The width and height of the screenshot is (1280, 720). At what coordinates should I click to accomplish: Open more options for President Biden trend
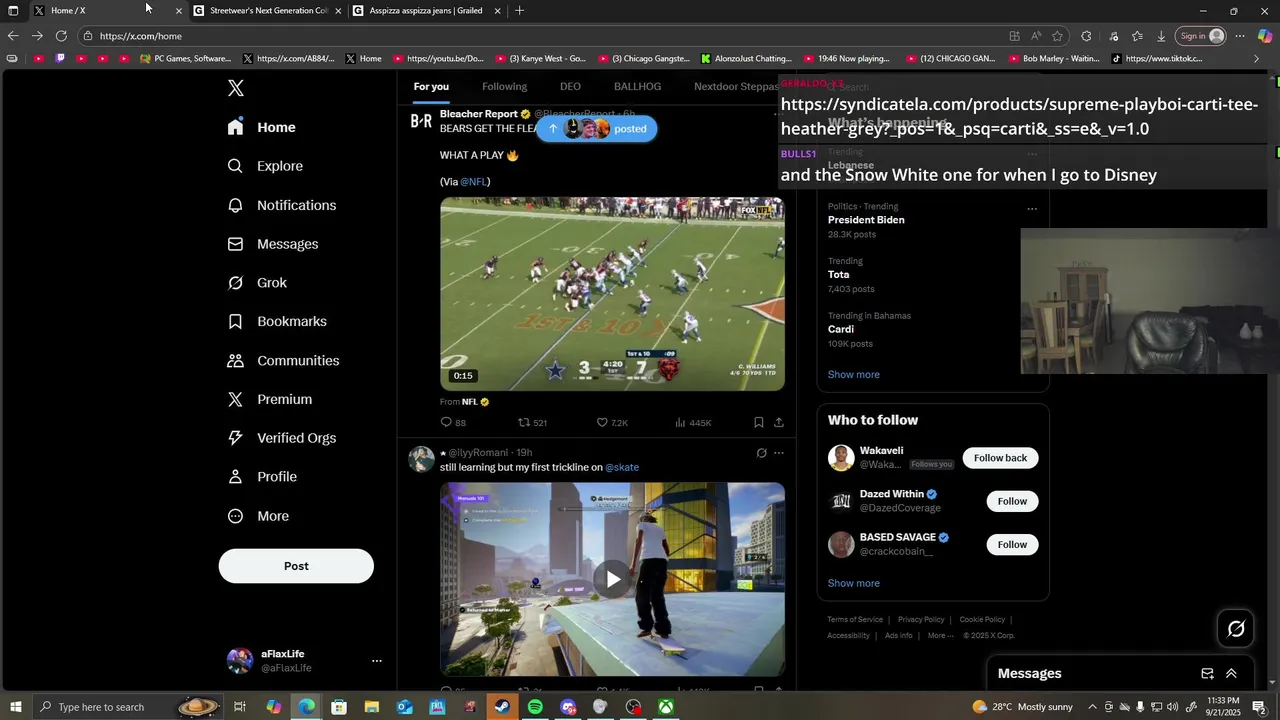pos(1032,209)
